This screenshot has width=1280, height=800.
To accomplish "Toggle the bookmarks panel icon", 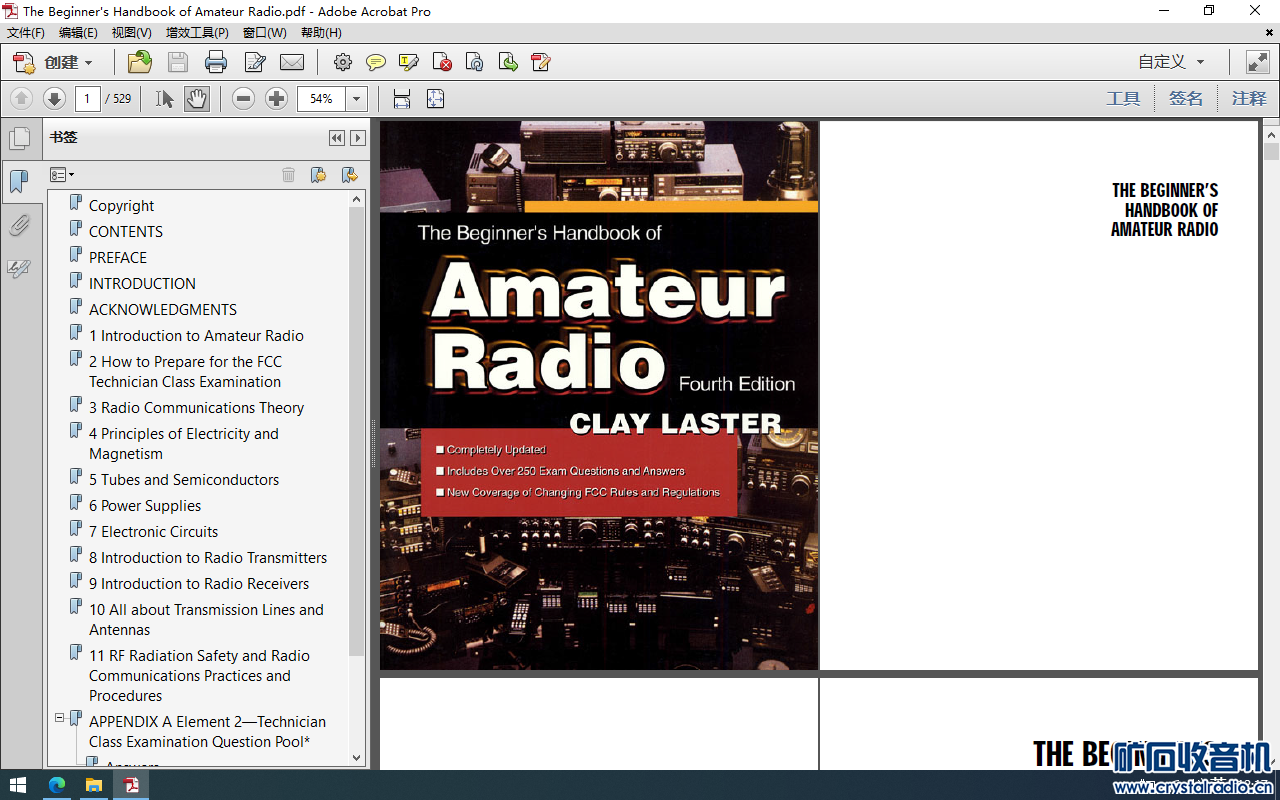I will 19,181.
